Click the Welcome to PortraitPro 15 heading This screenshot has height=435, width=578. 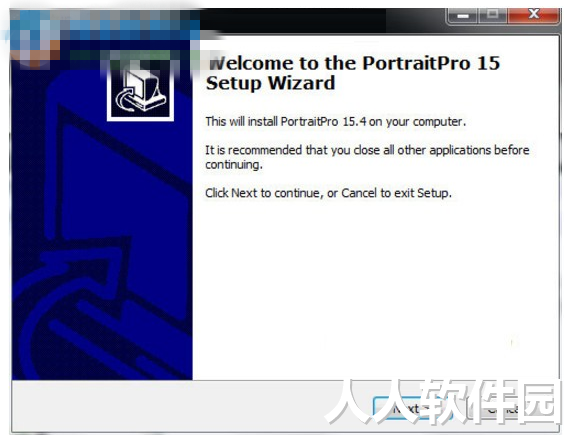tap(355, 63)
